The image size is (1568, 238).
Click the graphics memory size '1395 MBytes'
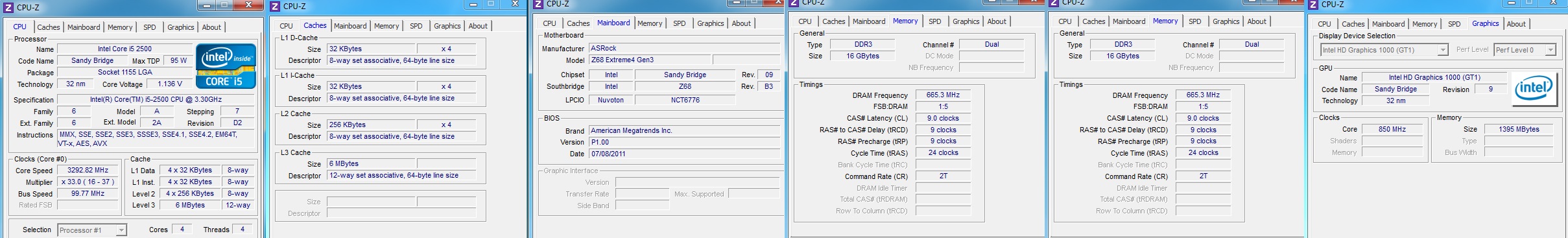(1519, 130)
